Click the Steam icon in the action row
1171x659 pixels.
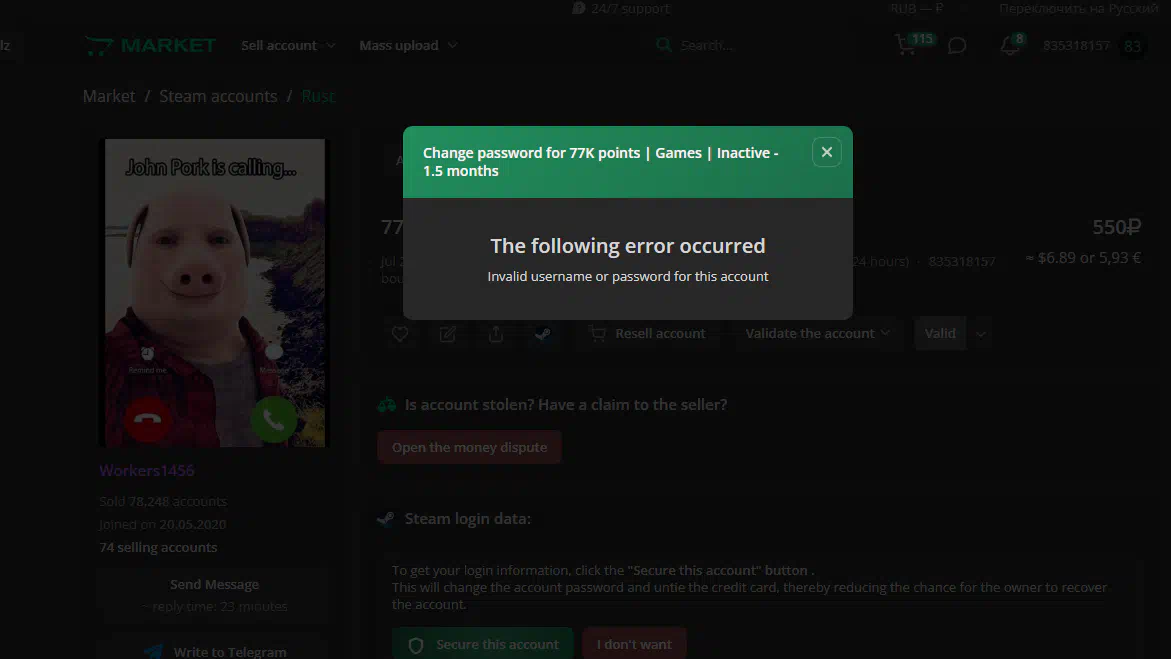543,334
